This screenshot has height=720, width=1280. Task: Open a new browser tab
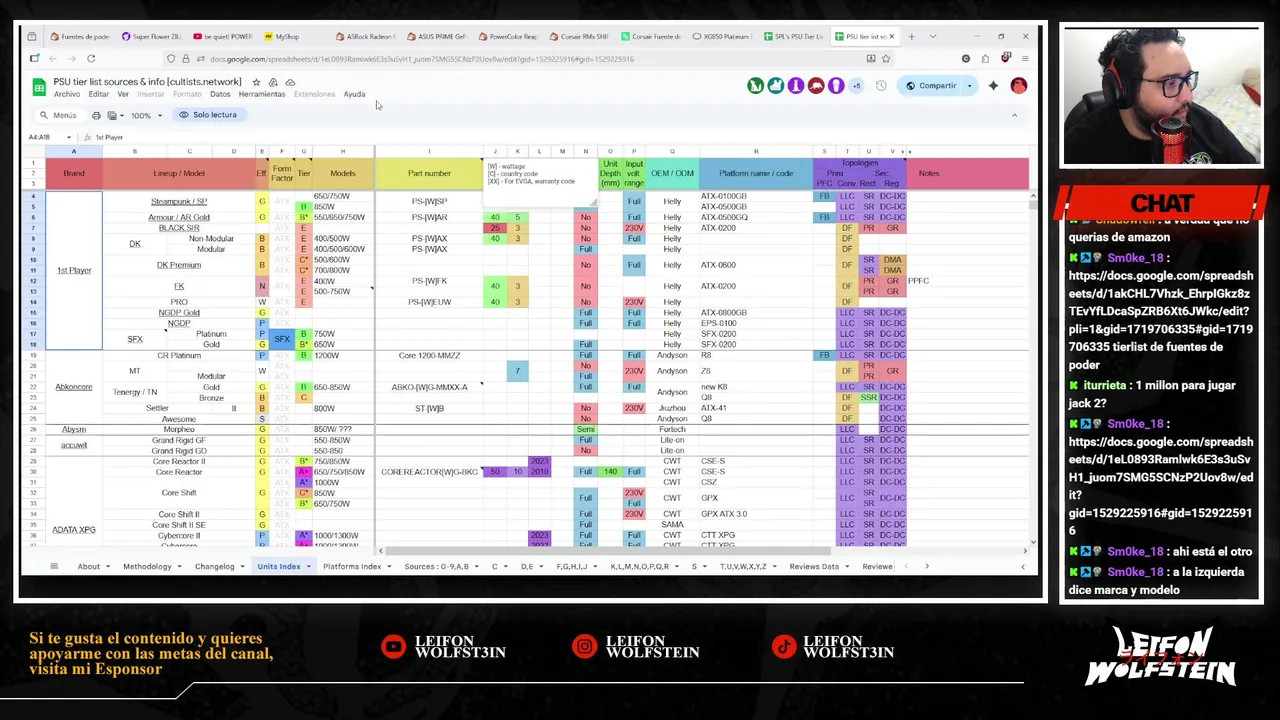pos(911,37)
